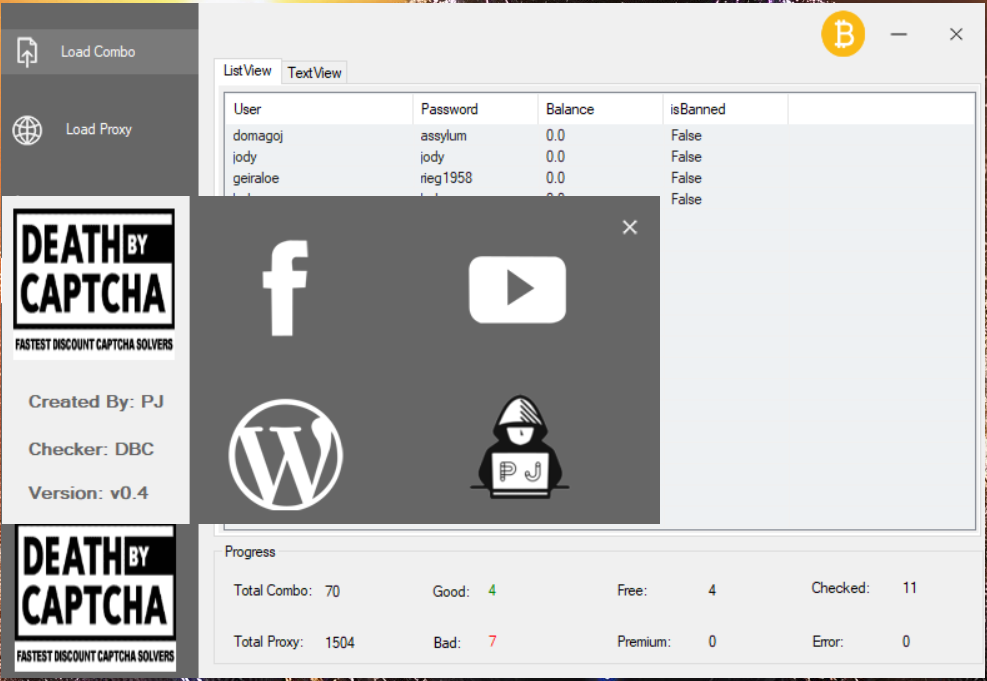Screen dimensions: 987x681
Task: Click the Load Proxy globe icon
Action: (x=27, y=130)
